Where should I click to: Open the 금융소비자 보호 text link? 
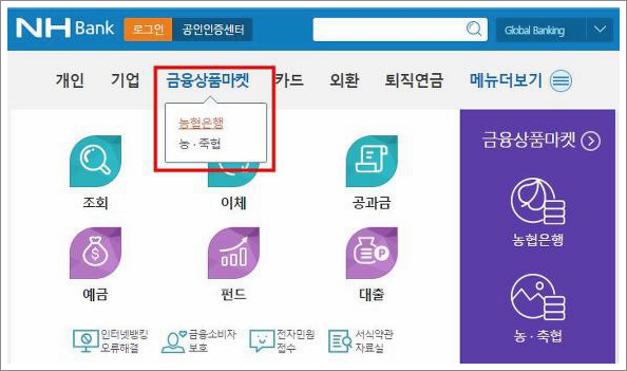click(212, 341)
